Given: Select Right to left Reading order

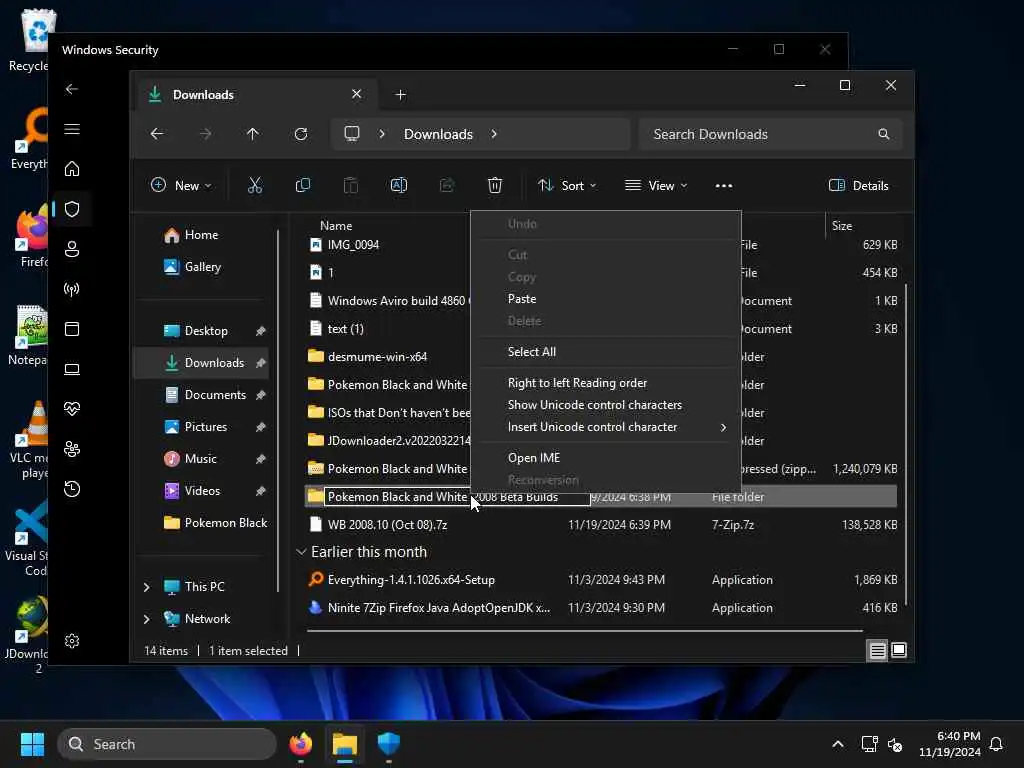Looking at the screenshot, I should point(605,383).
